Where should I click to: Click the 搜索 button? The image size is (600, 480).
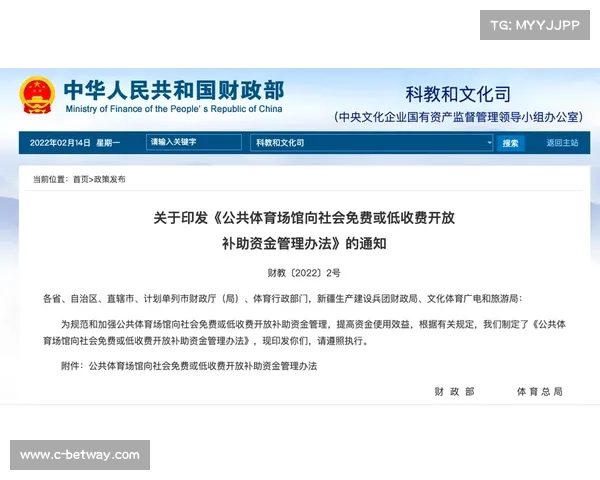tap(510, 143)
